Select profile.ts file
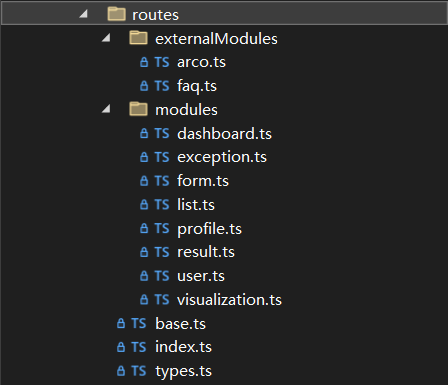Screen dimensions: 448x385 [x=209, y=229]
